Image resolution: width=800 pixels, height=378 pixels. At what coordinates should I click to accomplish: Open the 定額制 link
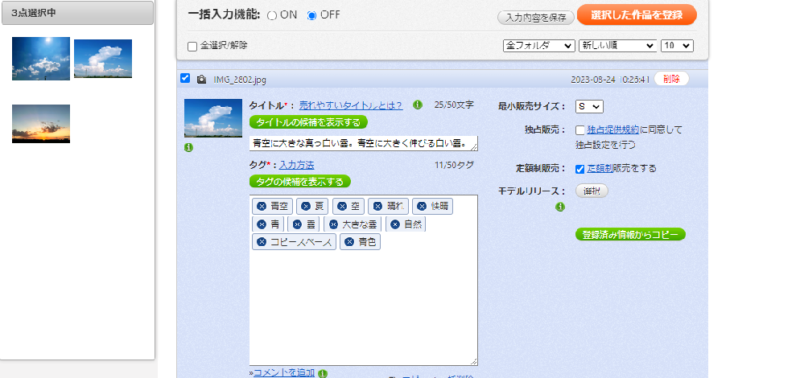click(599, 168)
